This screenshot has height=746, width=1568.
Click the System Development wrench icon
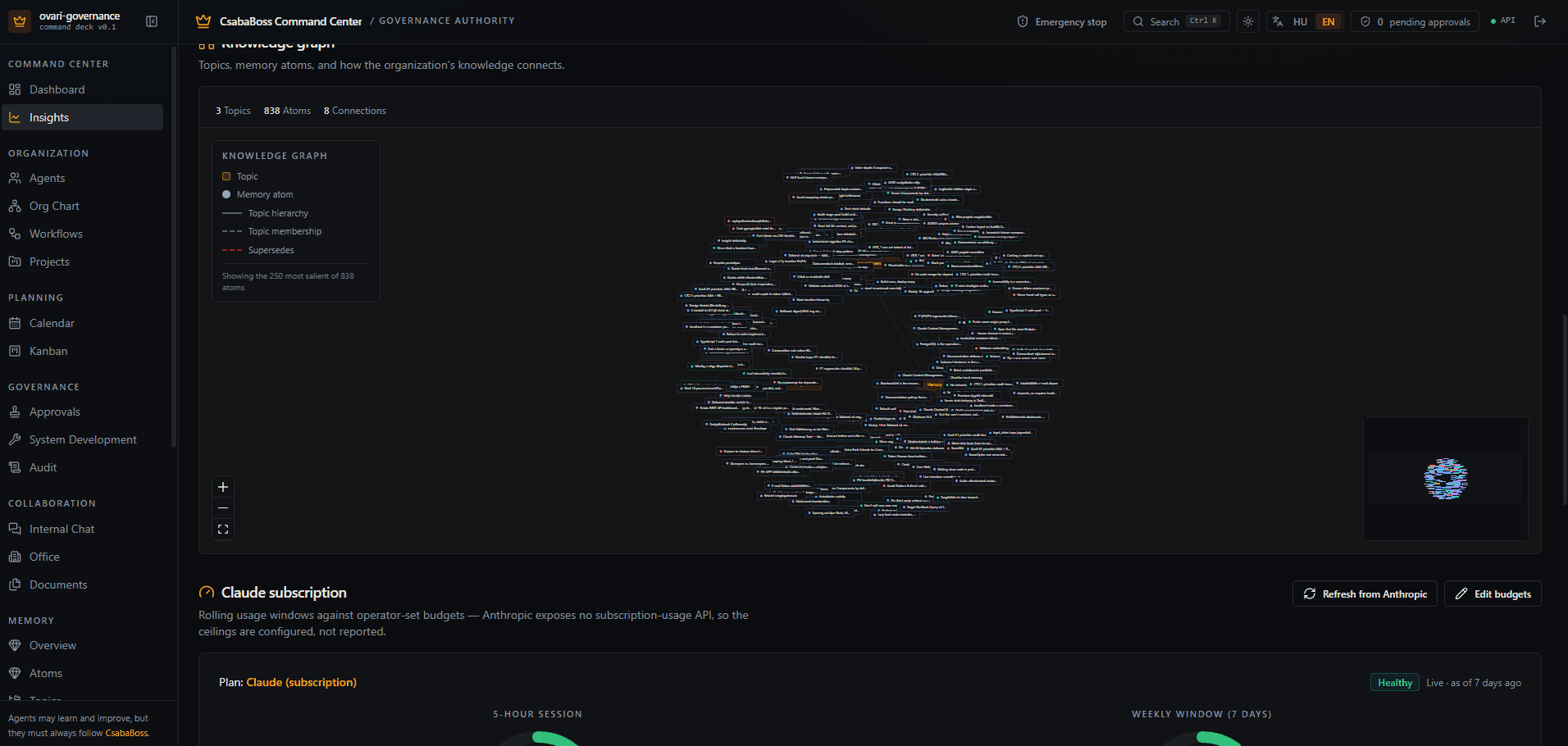coord(15,439)
